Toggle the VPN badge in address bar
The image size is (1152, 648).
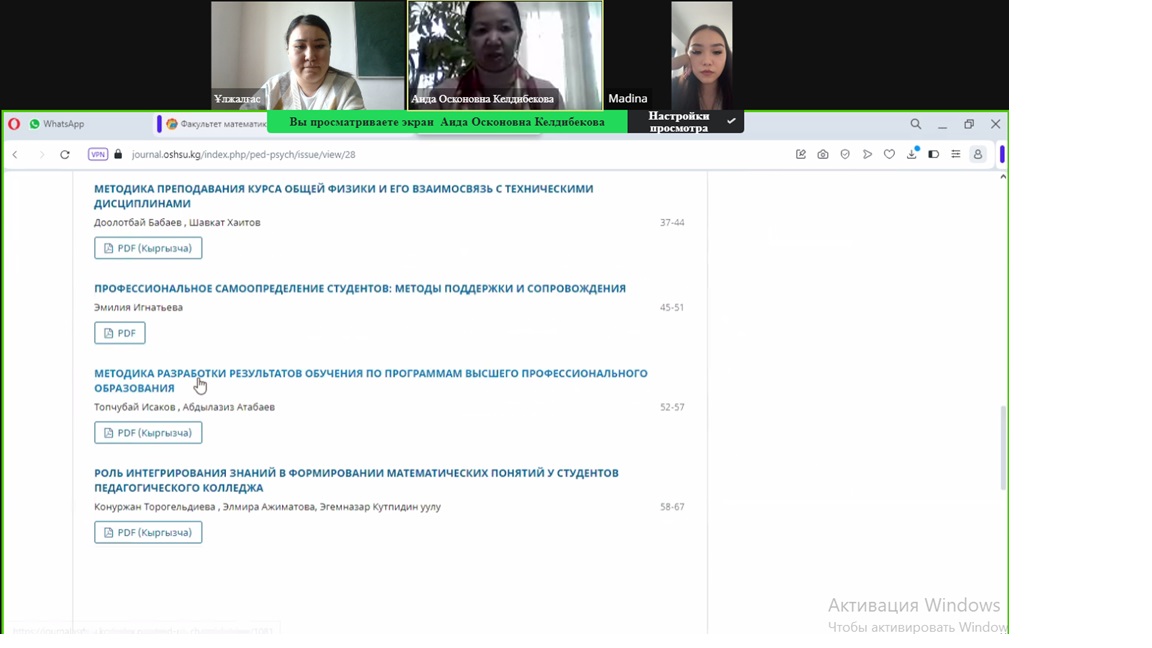97,155
